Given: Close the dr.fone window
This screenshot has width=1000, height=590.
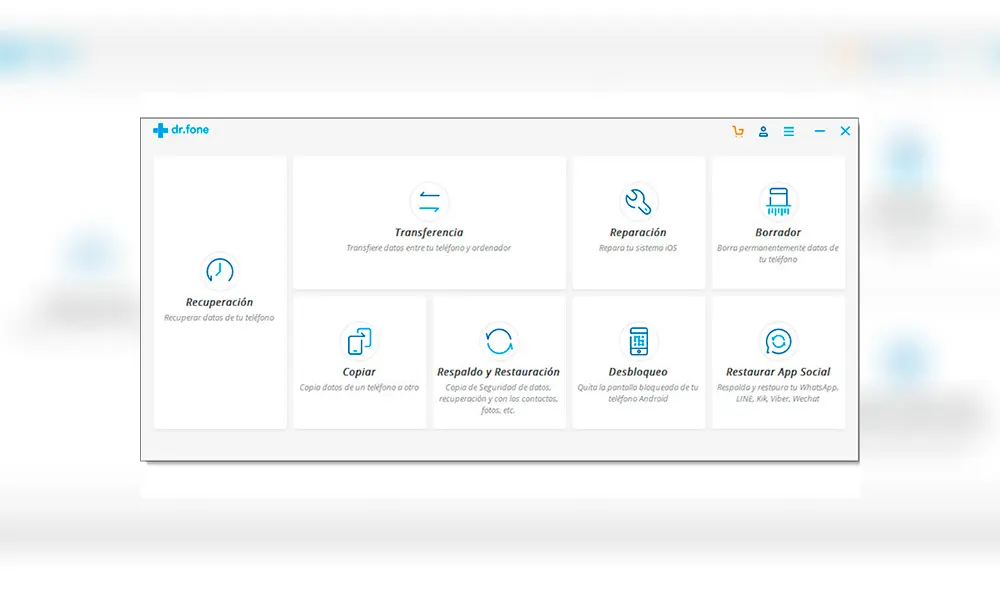Looking at the screenshot, I should (x=845, y=131).
